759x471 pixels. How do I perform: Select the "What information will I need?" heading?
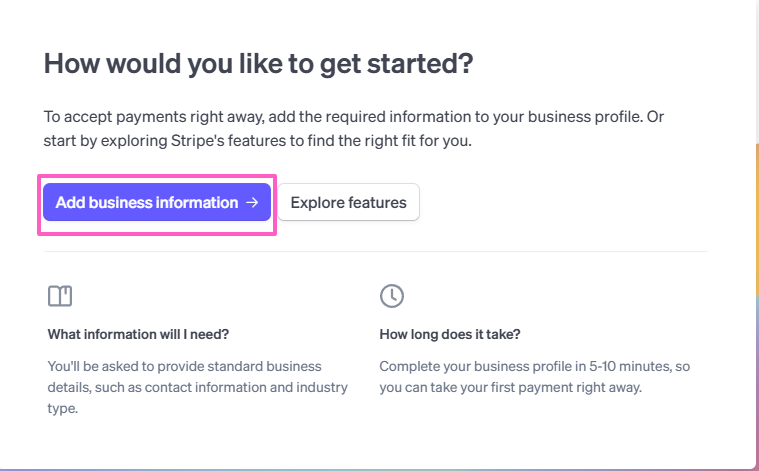click(145, 334)
